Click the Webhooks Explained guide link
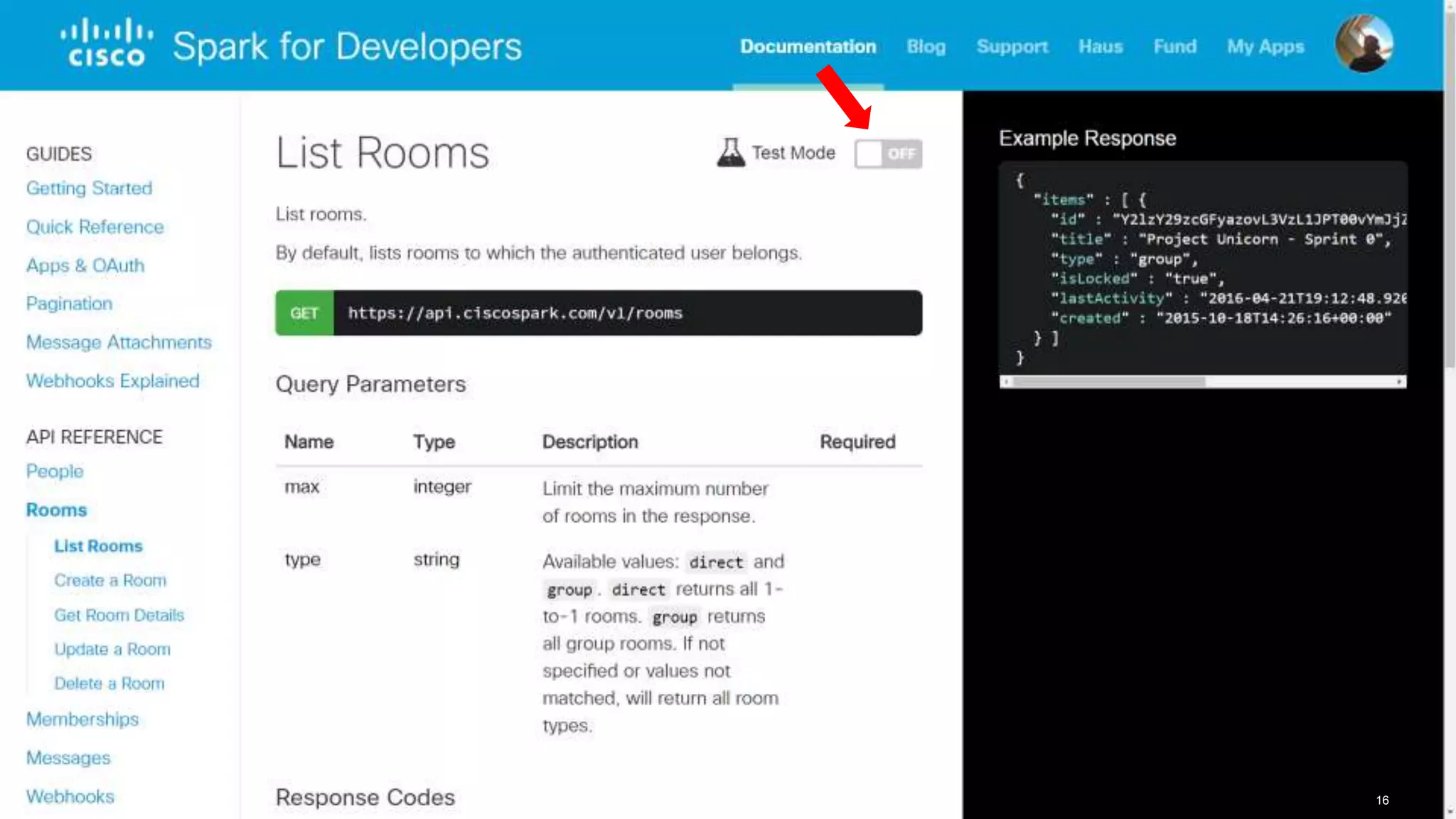Viewport: 1456px width, 819px height. pos(112,381)
